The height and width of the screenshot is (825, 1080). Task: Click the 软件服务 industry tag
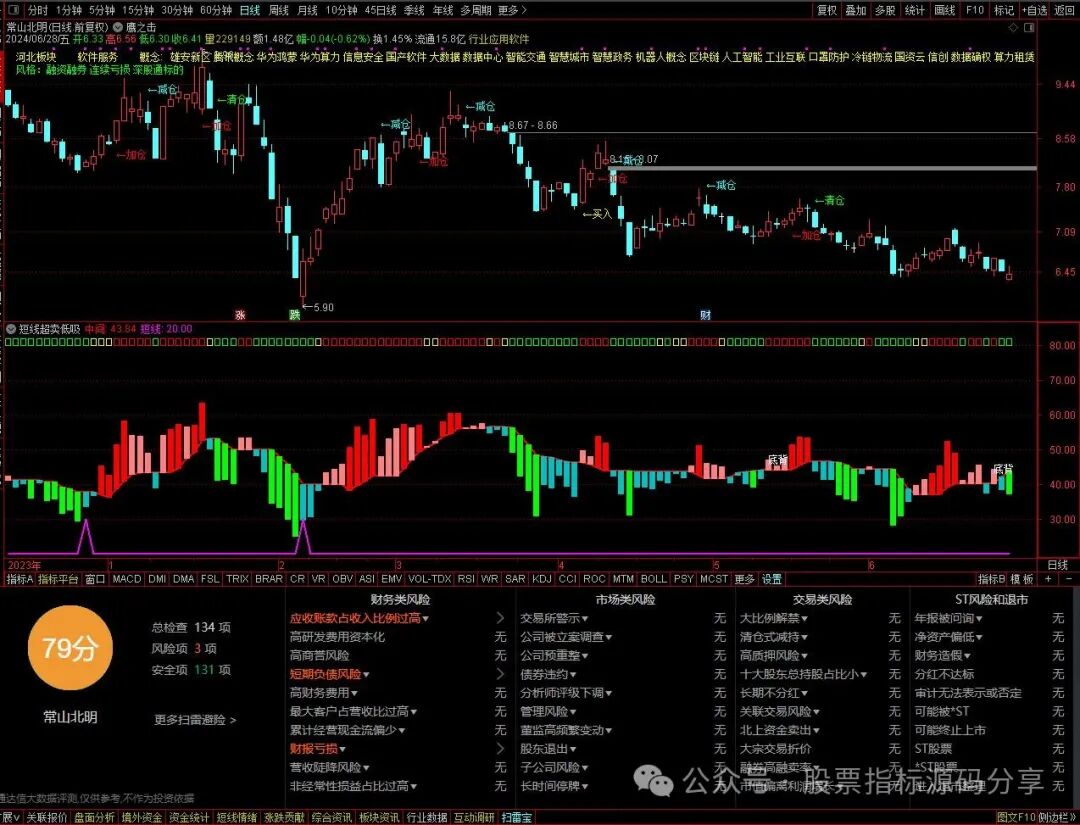[98, 57]
